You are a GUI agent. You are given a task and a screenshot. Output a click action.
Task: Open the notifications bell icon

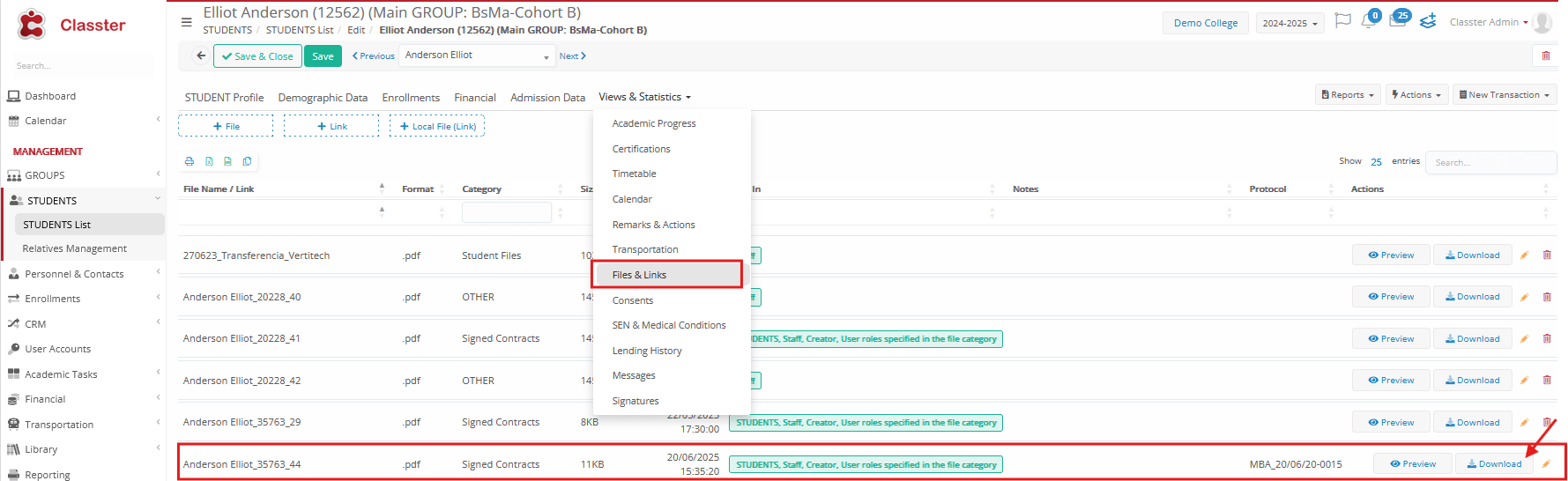point(1368,21)
